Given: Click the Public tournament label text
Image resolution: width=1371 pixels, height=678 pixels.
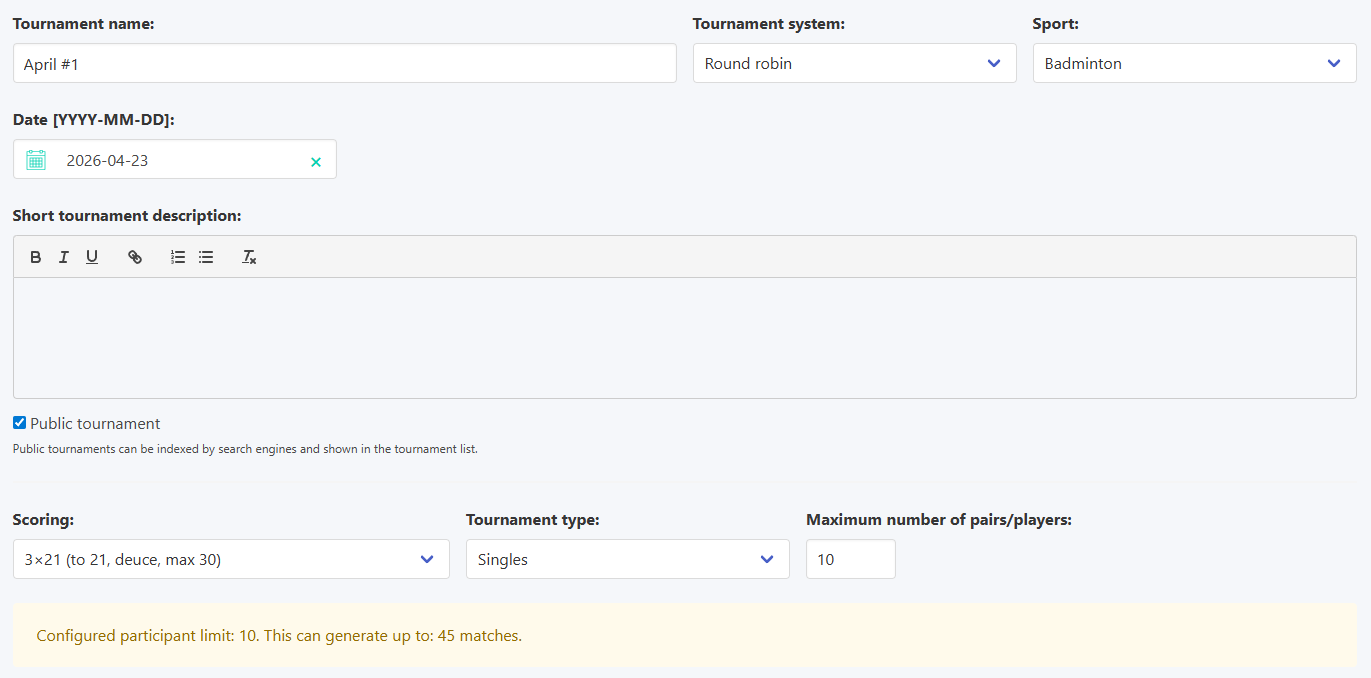Looking at the screenshot, I should [x=95, y=424].
